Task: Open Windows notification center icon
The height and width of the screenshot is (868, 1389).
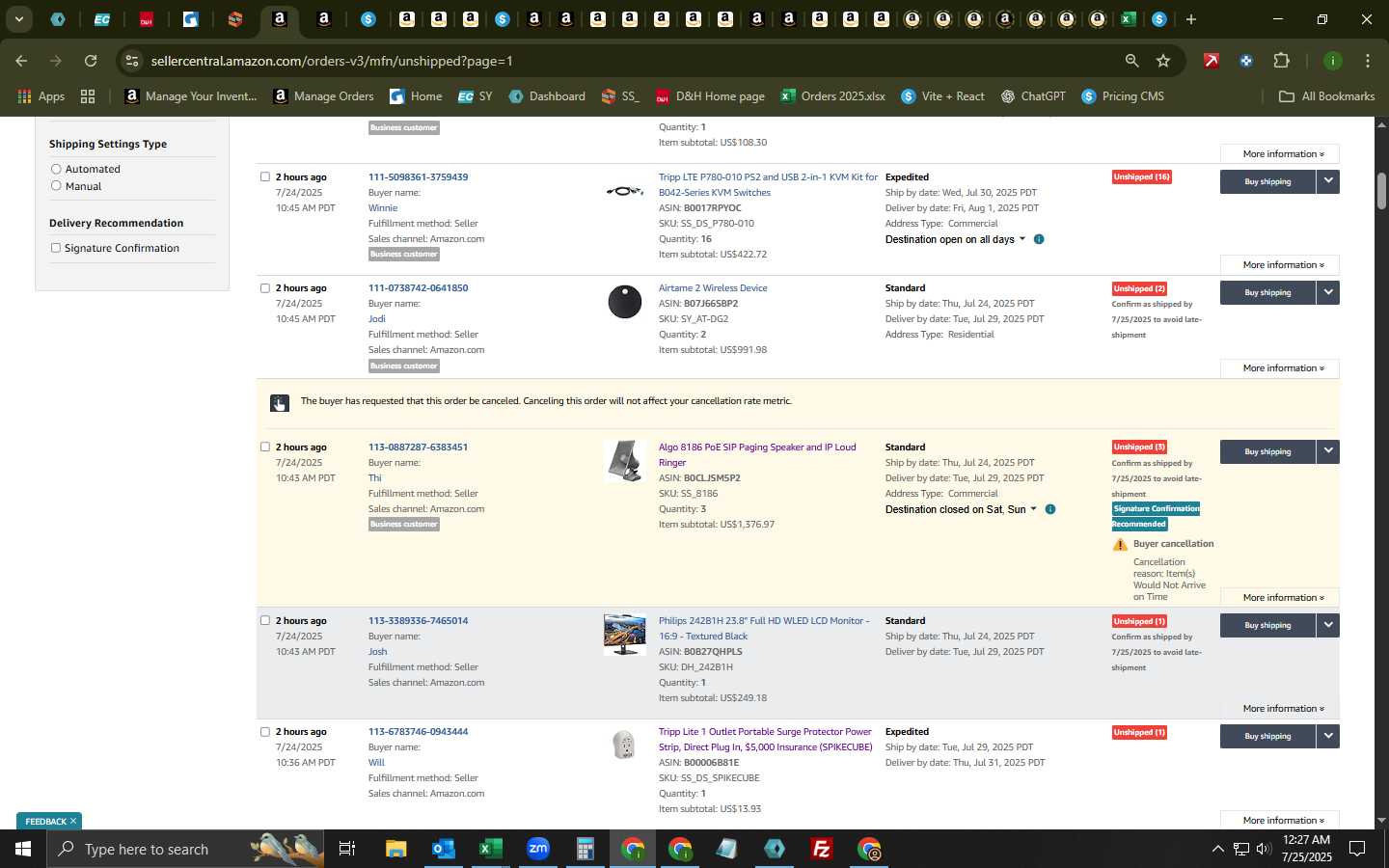Action: 1357,849
